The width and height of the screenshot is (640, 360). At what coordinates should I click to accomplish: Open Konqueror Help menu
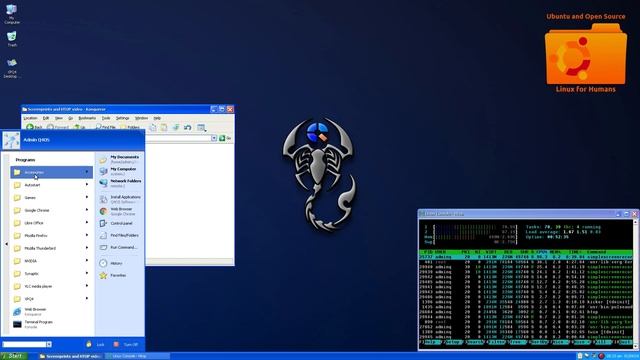(157, 118)
